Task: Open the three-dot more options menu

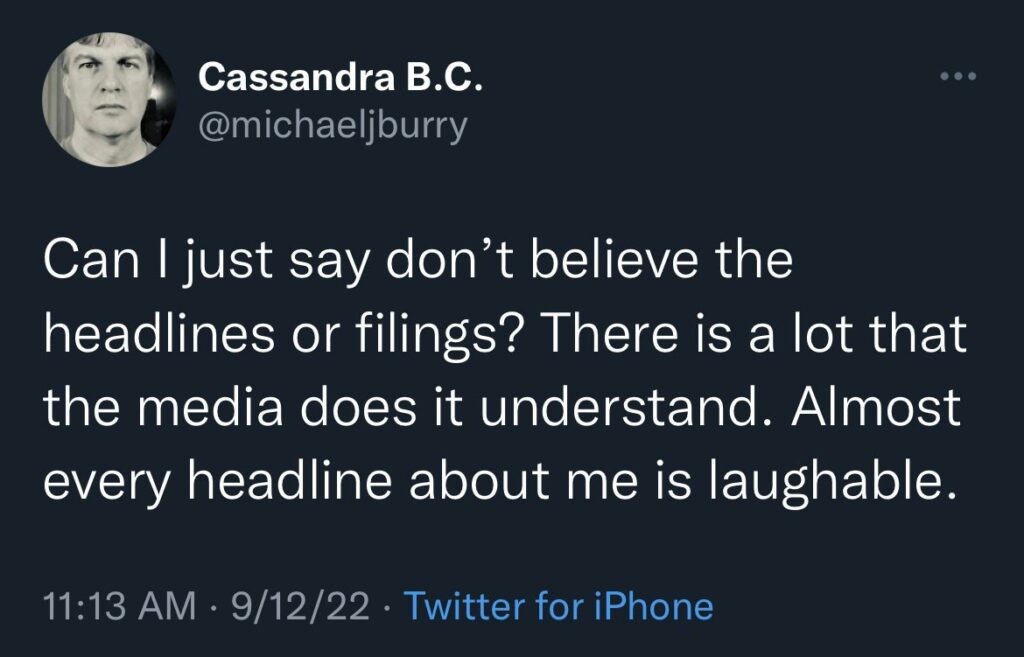Action: pos(956,78)
